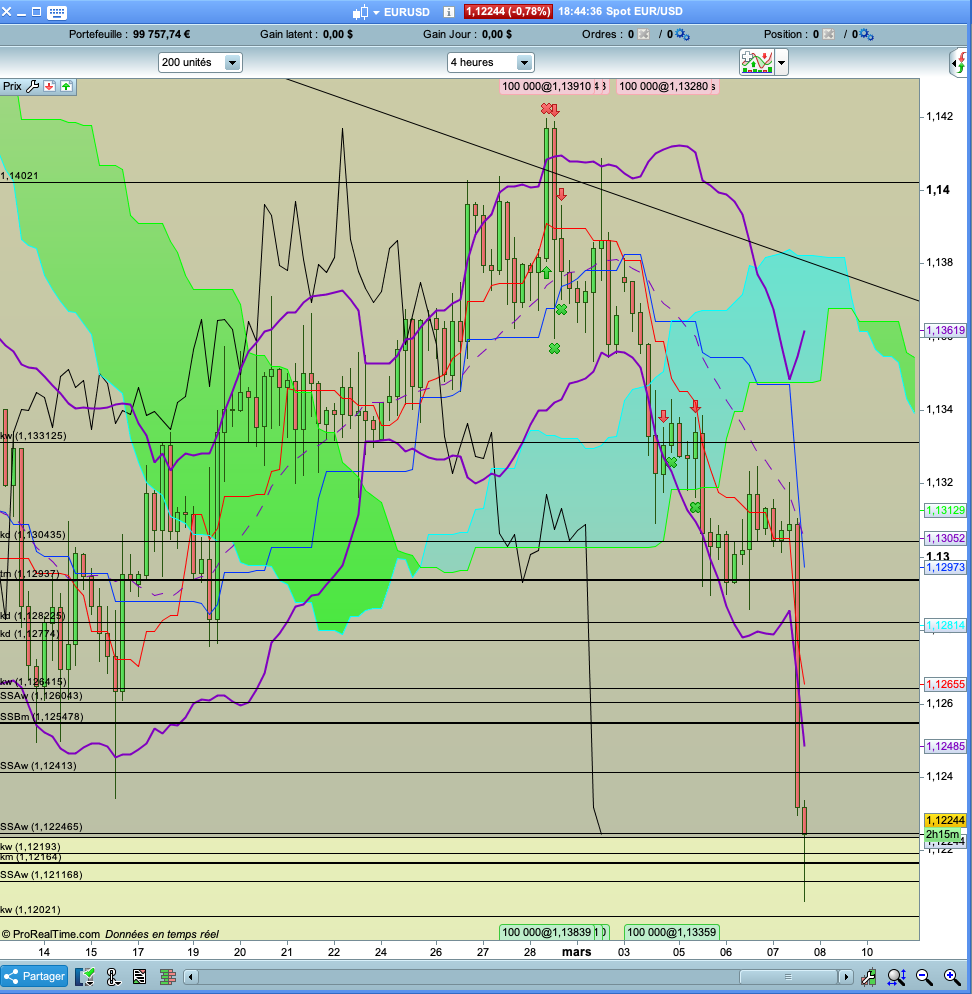Click the 1,12485 purple axis label
This screenshot has height=994, width=972.
[945, 746]
